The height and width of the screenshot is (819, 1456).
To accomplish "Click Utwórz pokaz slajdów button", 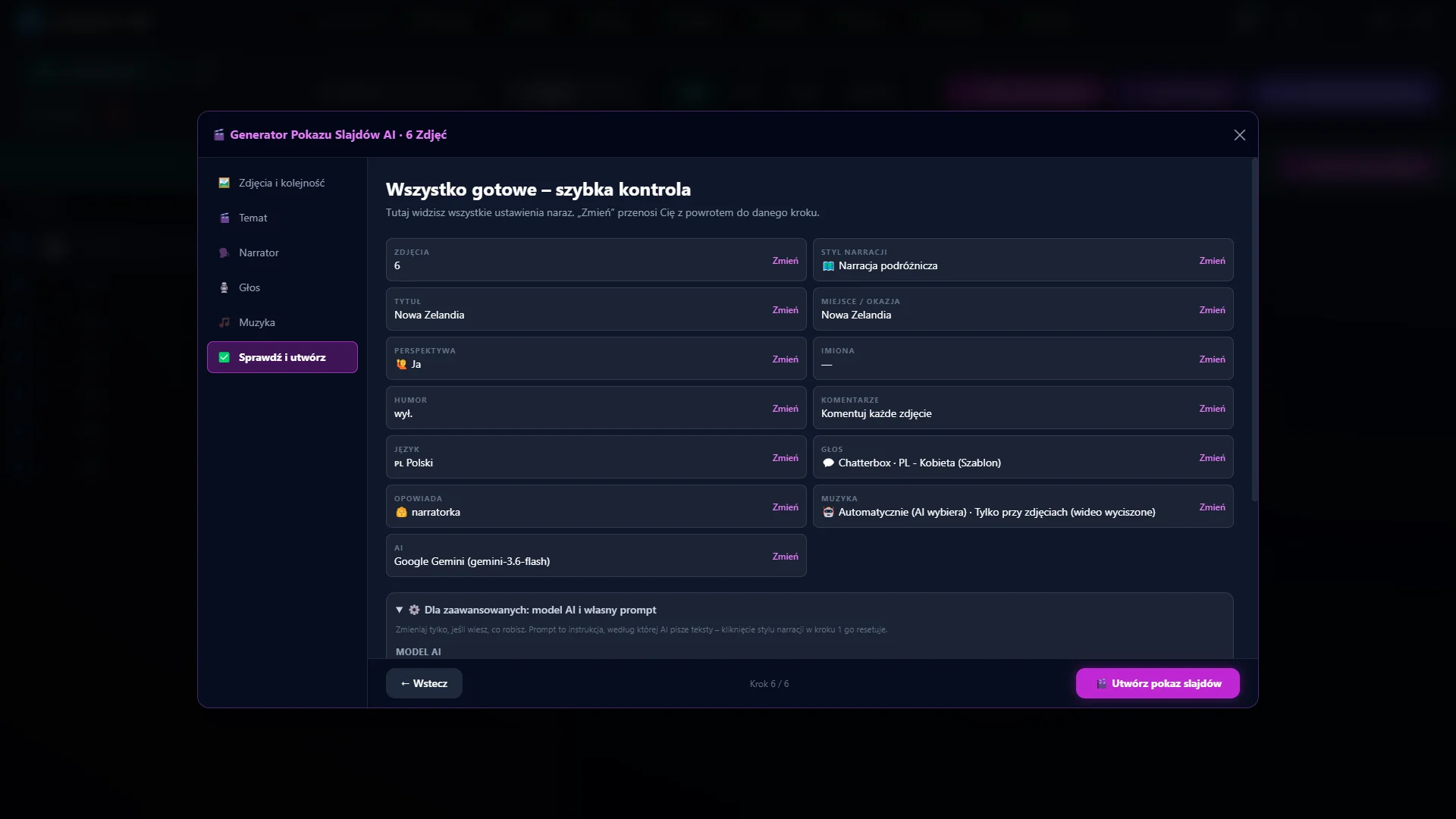I will click(x=1157, y=683).
